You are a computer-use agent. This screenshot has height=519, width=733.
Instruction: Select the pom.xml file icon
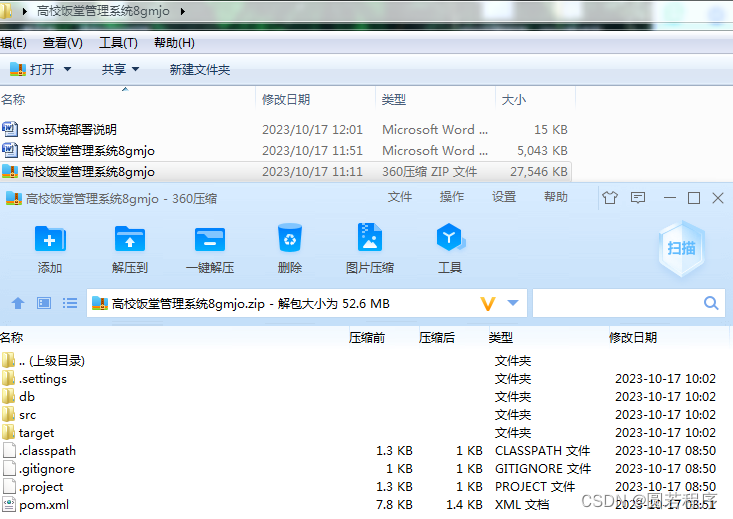9,505
